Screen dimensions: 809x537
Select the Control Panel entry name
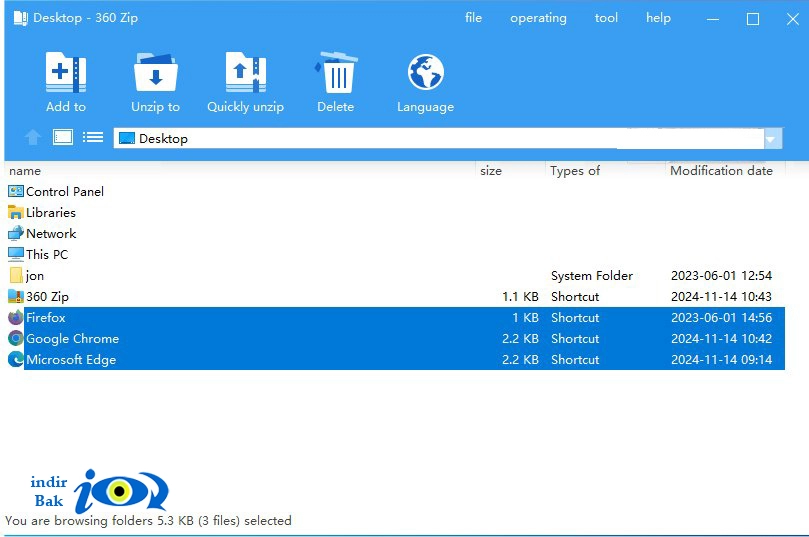click(65, 191)
